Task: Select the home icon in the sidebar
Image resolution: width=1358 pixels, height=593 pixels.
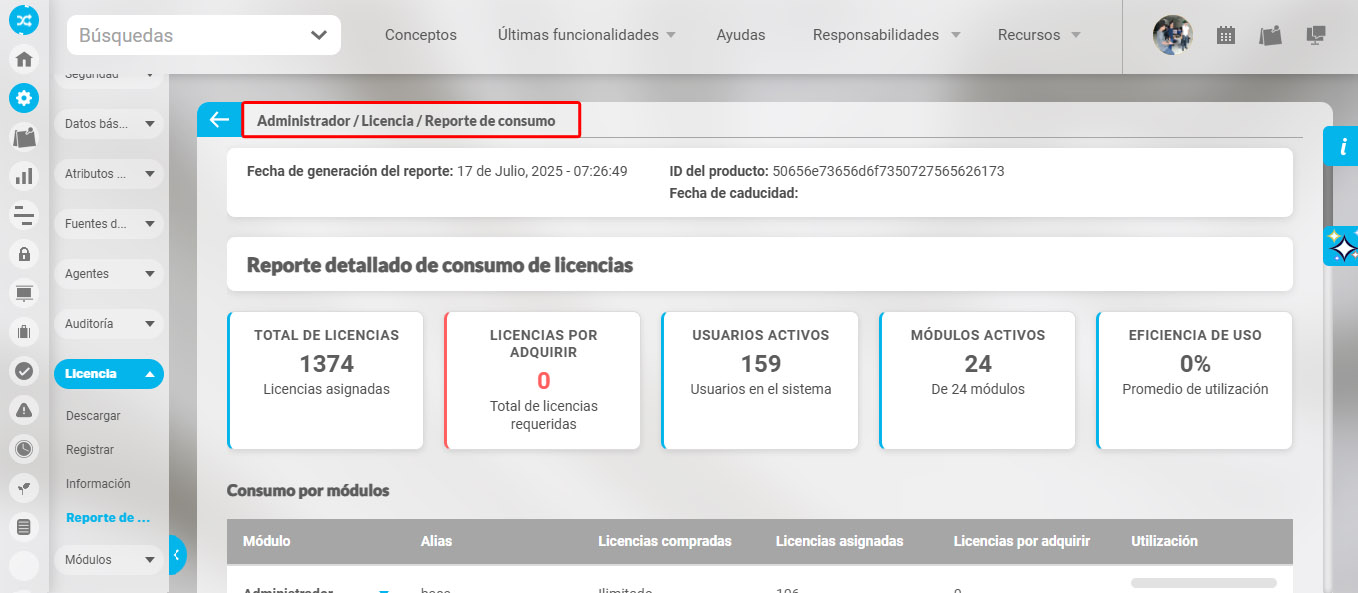Action: click(x=23, y=60)
